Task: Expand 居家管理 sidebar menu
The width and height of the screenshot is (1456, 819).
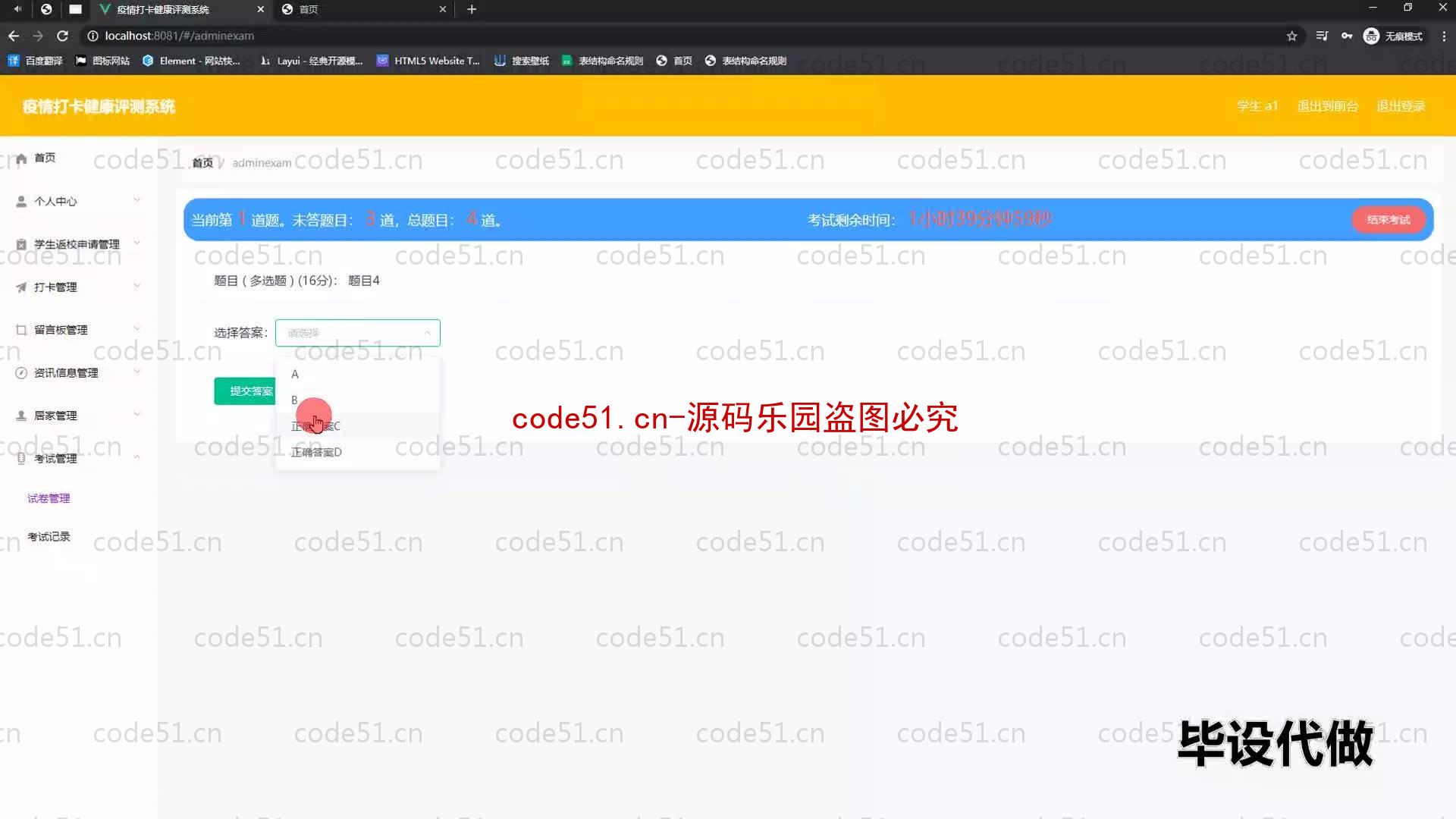Action: (x=75, y=415)
